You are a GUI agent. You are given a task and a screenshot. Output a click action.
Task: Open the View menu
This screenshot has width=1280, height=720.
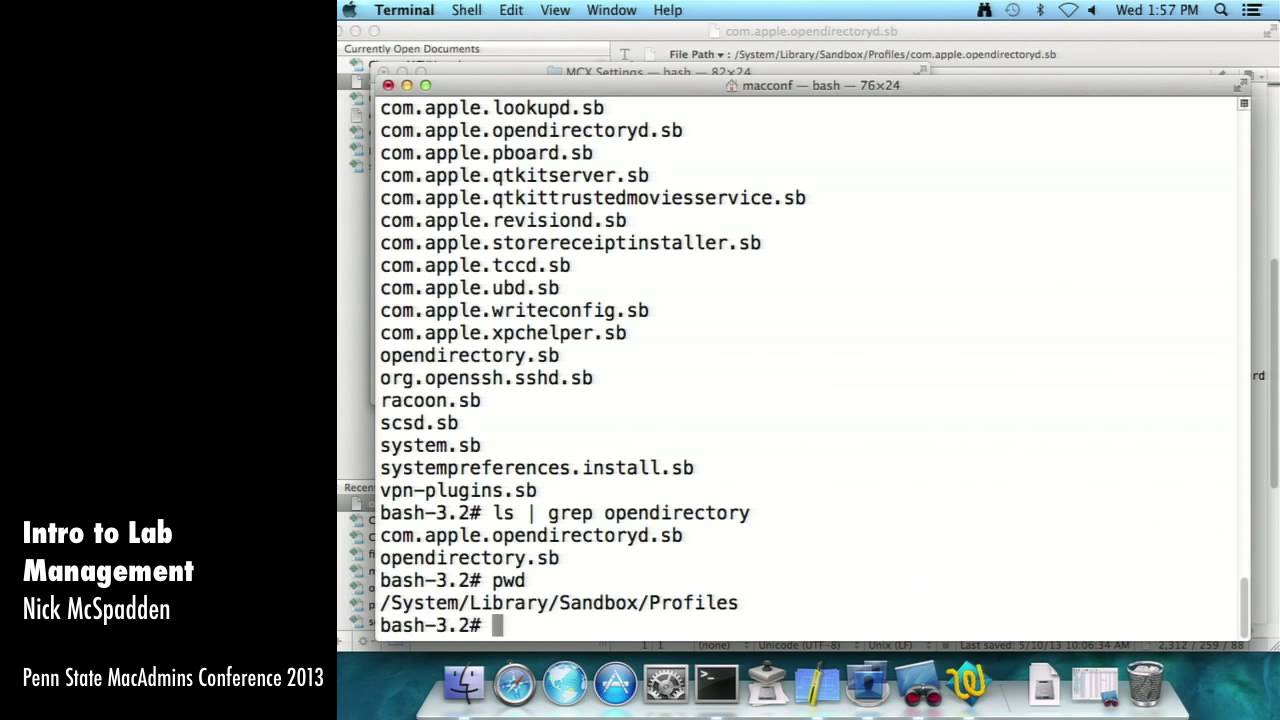click(x=555, y=10)
